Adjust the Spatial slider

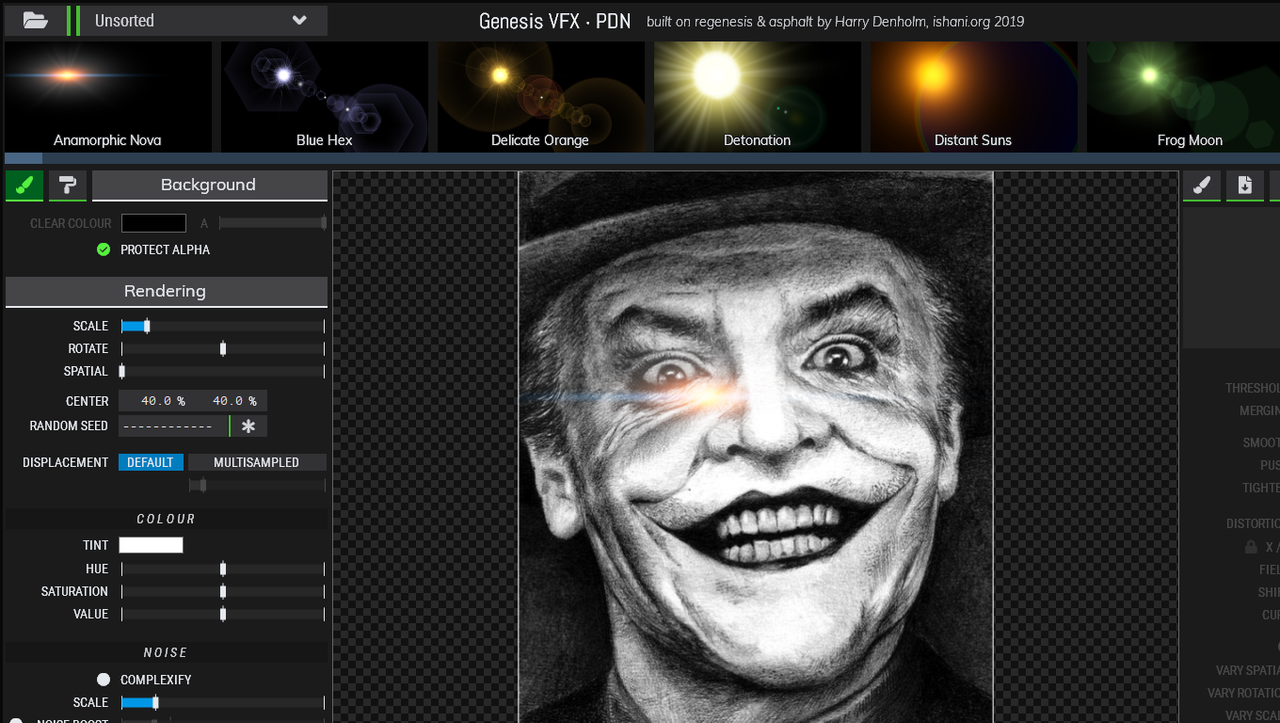(x=223, y=371)
